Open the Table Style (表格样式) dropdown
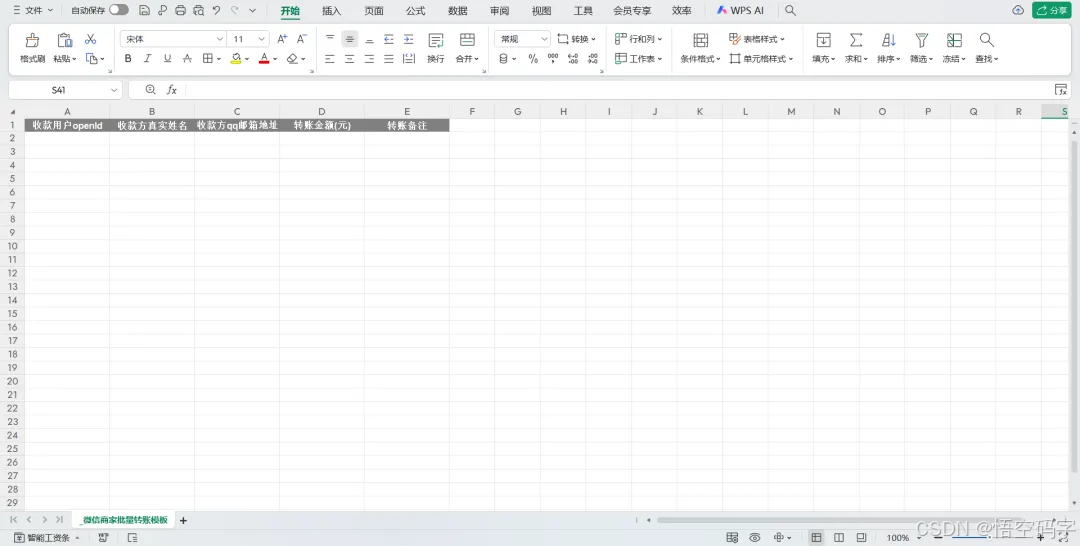The image size is (1080, 546). click(756, 39)
